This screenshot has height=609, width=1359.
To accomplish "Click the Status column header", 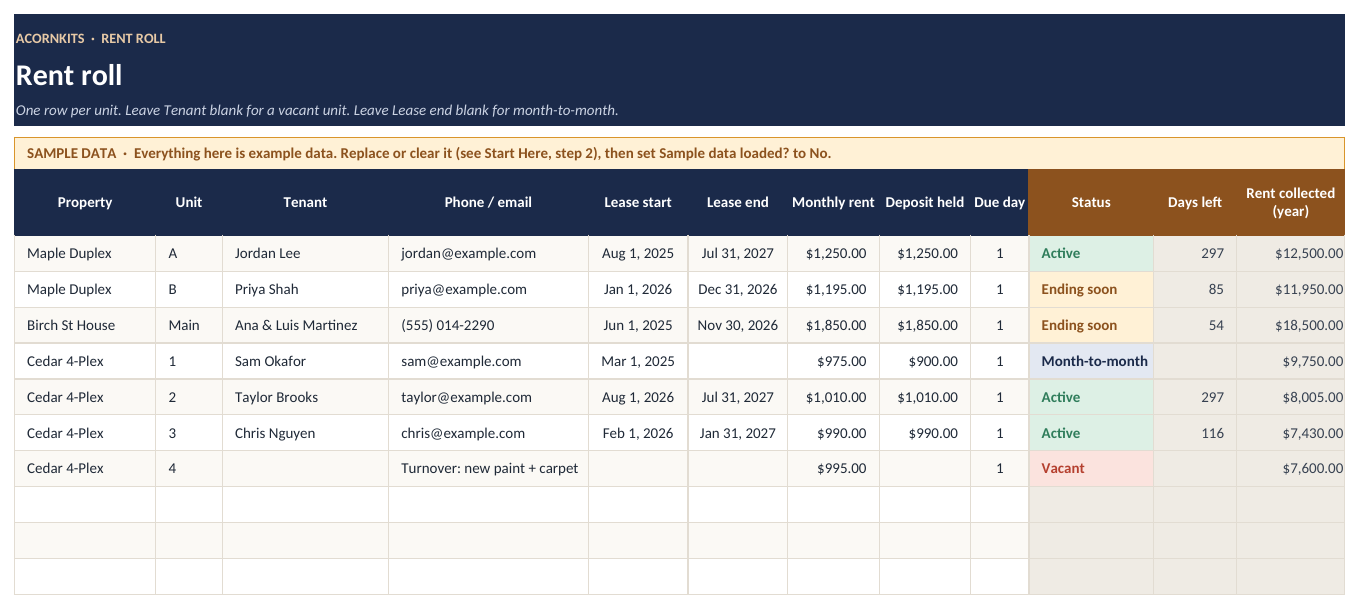I will pos(1091,202).
